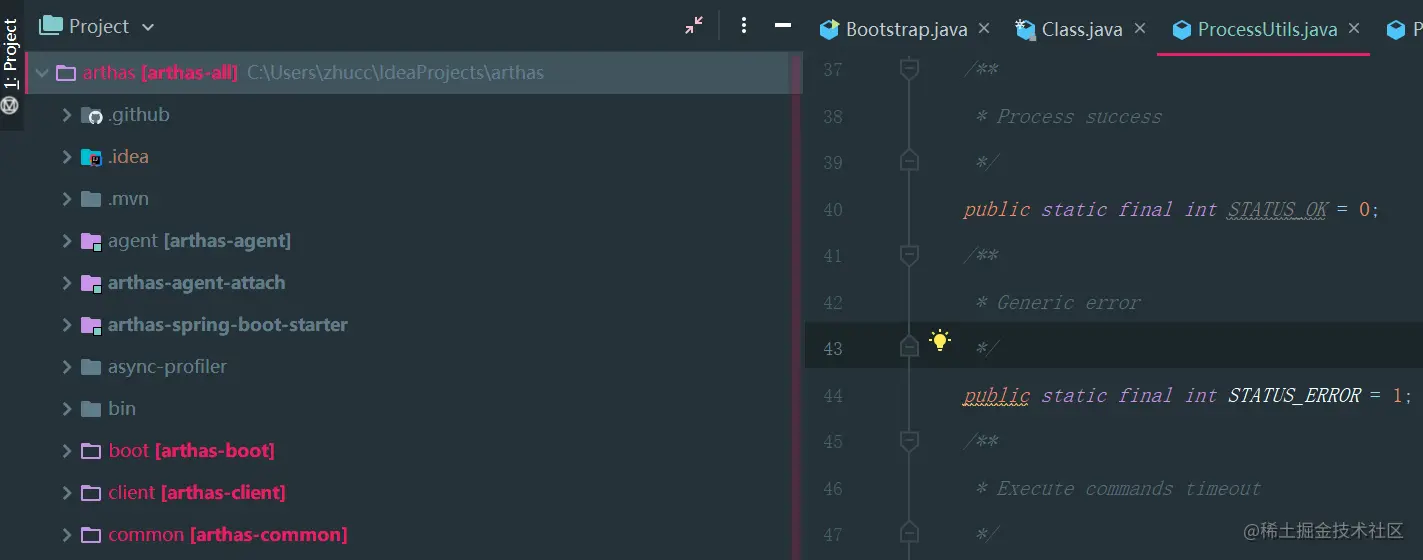1423x560 pixels.
Task: Select the .idea folder icon
Action: click(91, 157)
